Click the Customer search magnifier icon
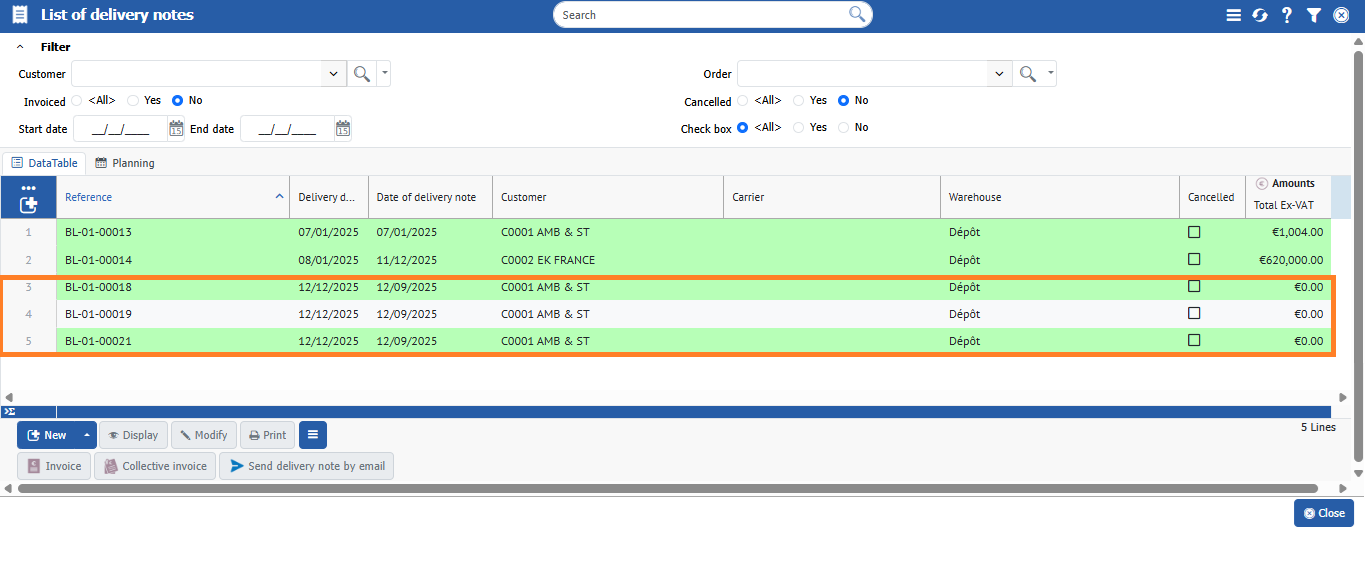 point(361,74)
